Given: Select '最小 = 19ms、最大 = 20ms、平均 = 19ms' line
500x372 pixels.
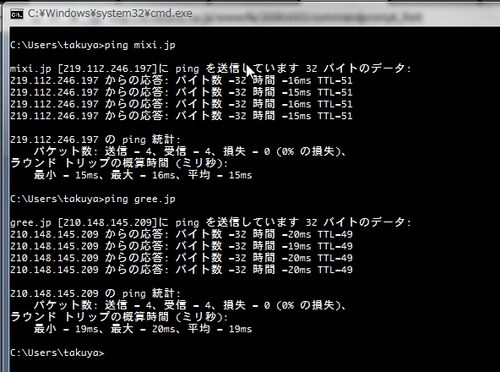Looking at the screenshot, I should pyautogui.click(x=143, y=329).
